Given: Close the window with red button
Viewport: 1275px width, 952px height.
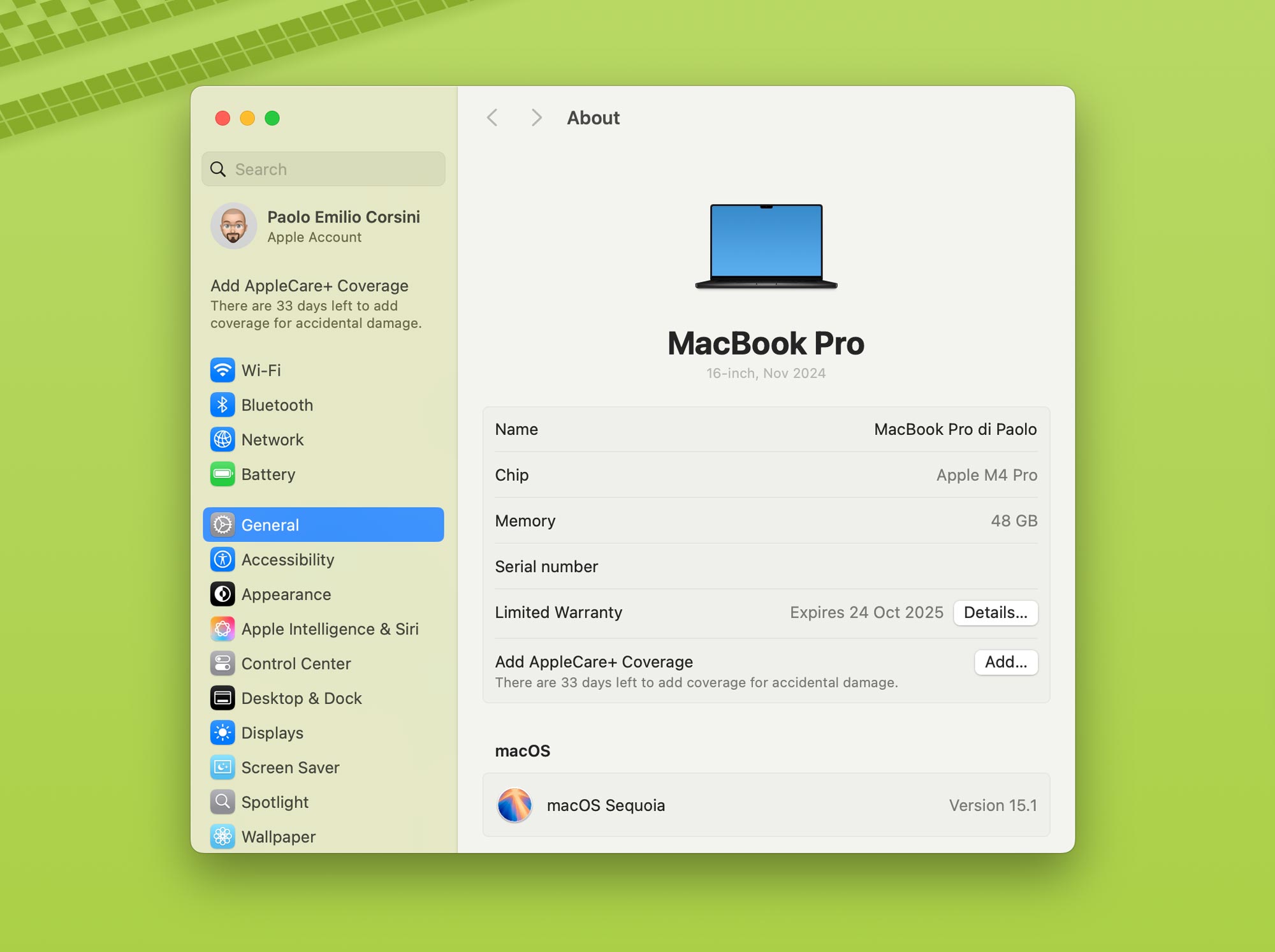Looking at the screenshot, I should [222, 118].
